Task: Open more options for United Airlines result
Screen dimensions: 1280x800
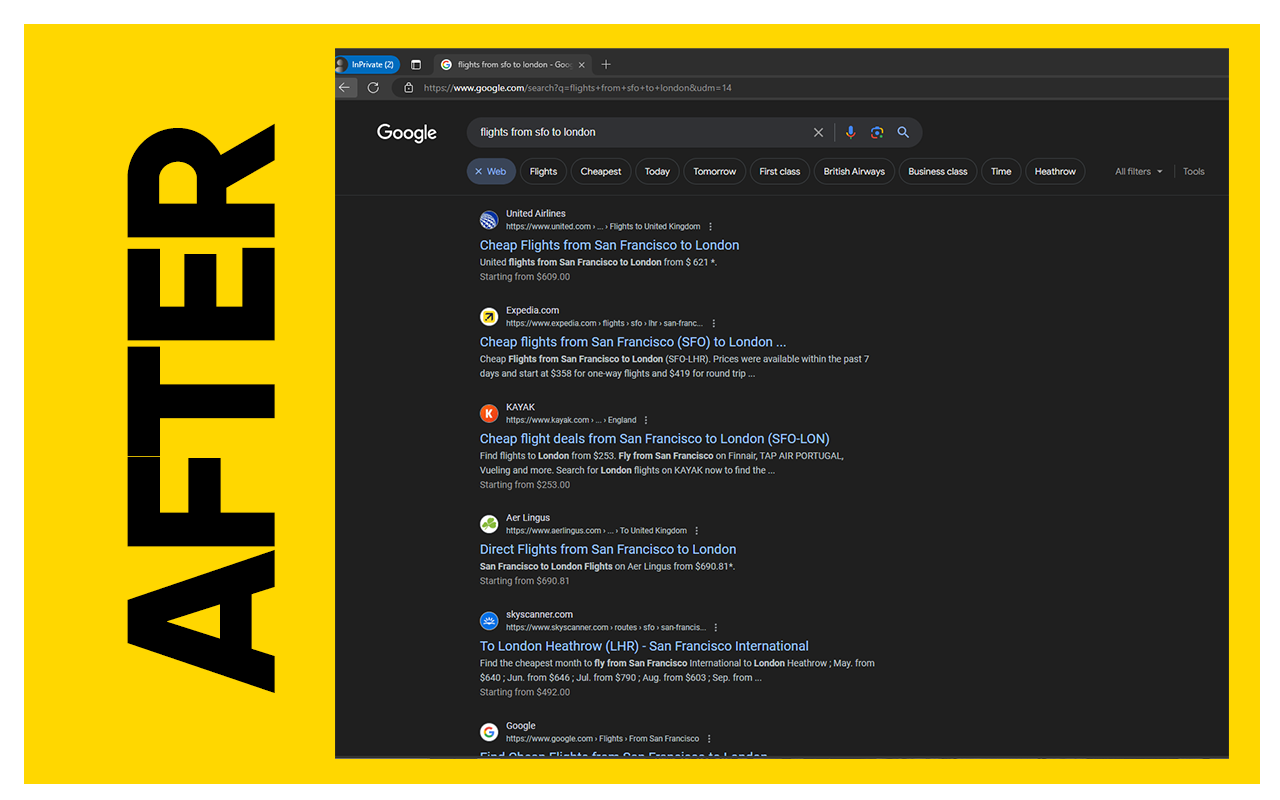Action: click(711, 227)
